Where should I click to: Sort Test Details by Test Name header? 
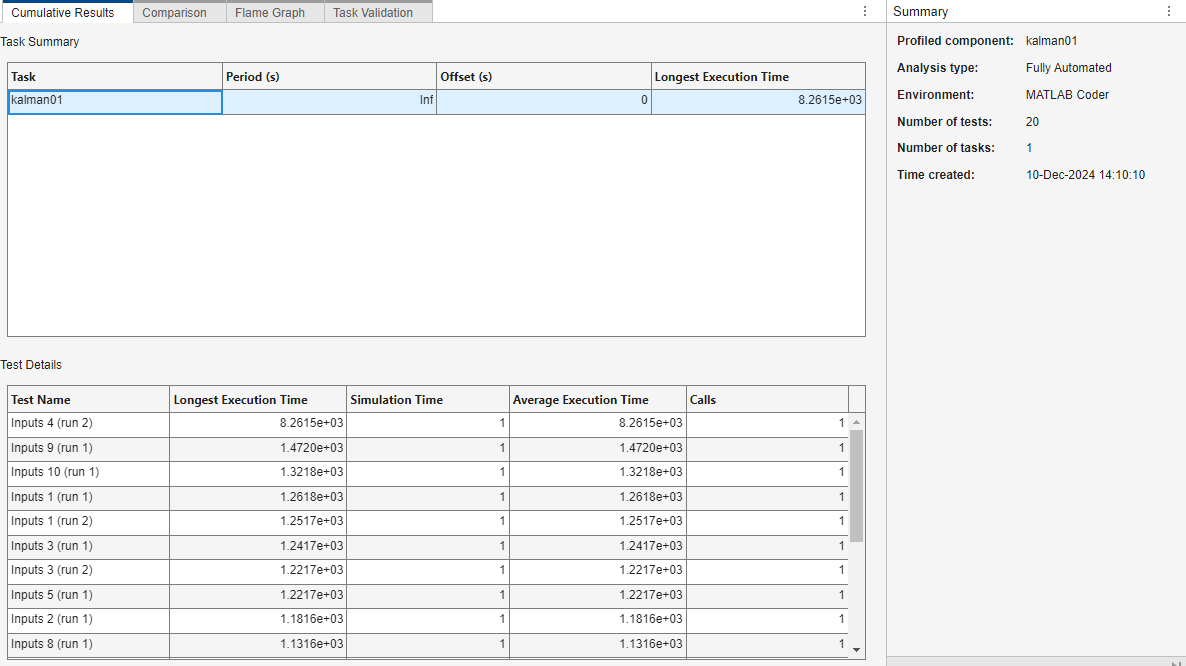coord(87,400)
